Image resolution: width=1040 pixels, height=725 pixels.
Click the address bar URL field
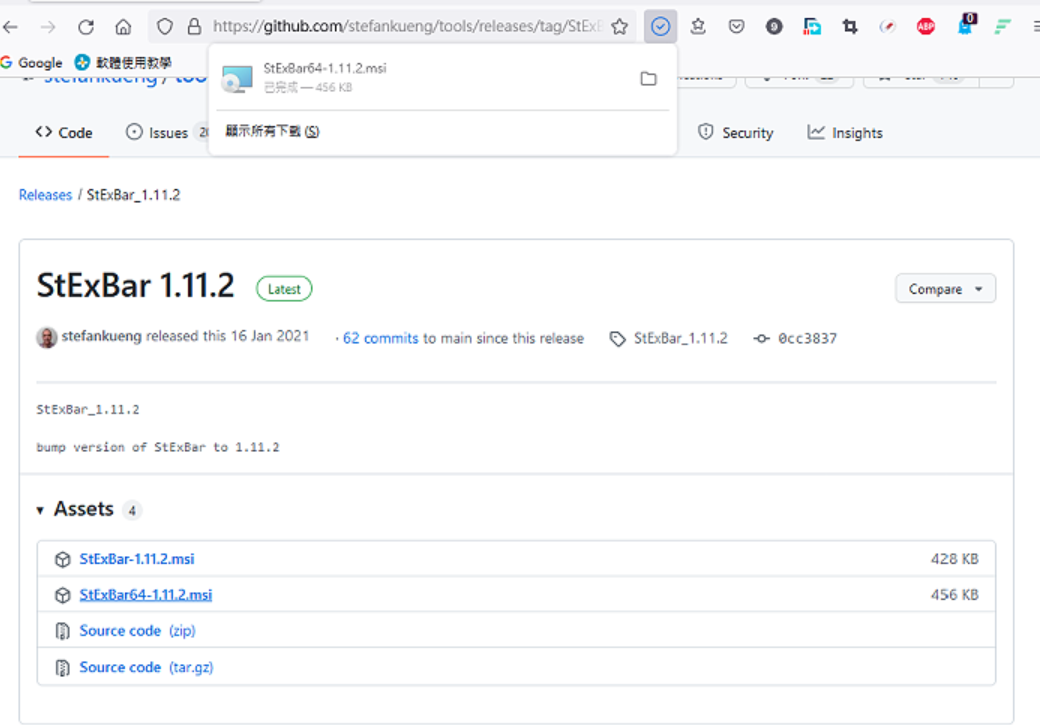[407, 27]
